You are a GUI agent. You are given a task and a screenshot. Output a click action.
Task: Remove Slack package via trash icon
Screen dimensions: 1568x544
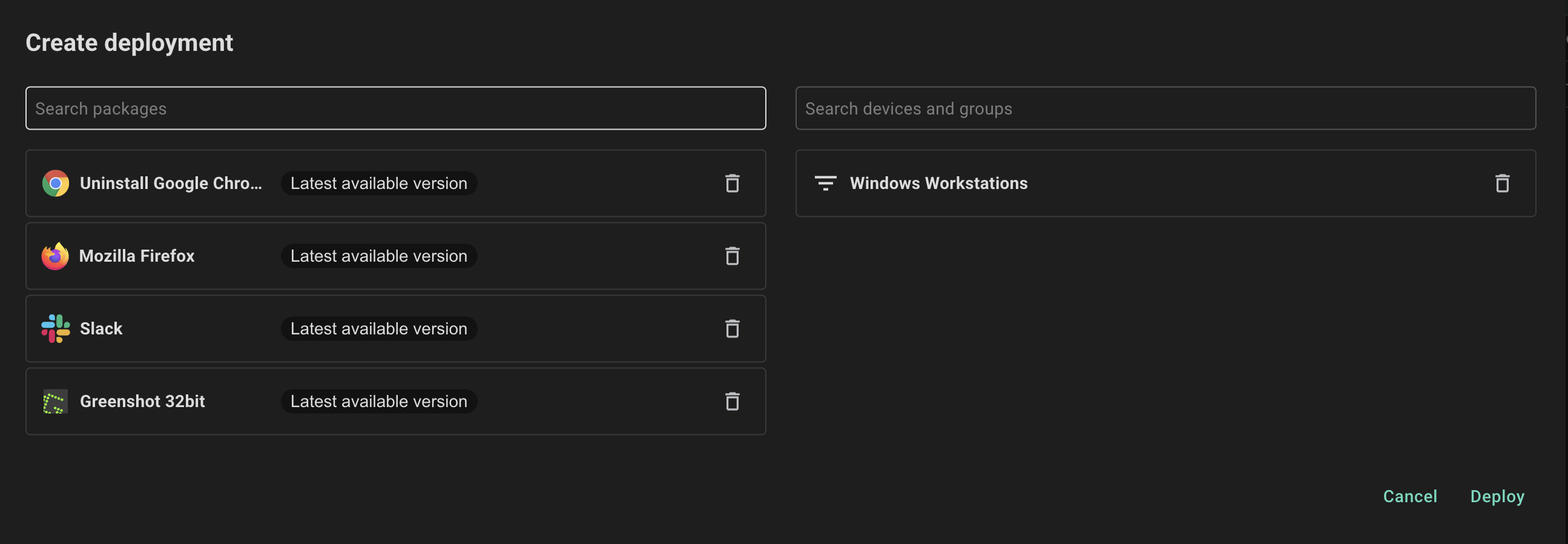(x=733, y=329)
